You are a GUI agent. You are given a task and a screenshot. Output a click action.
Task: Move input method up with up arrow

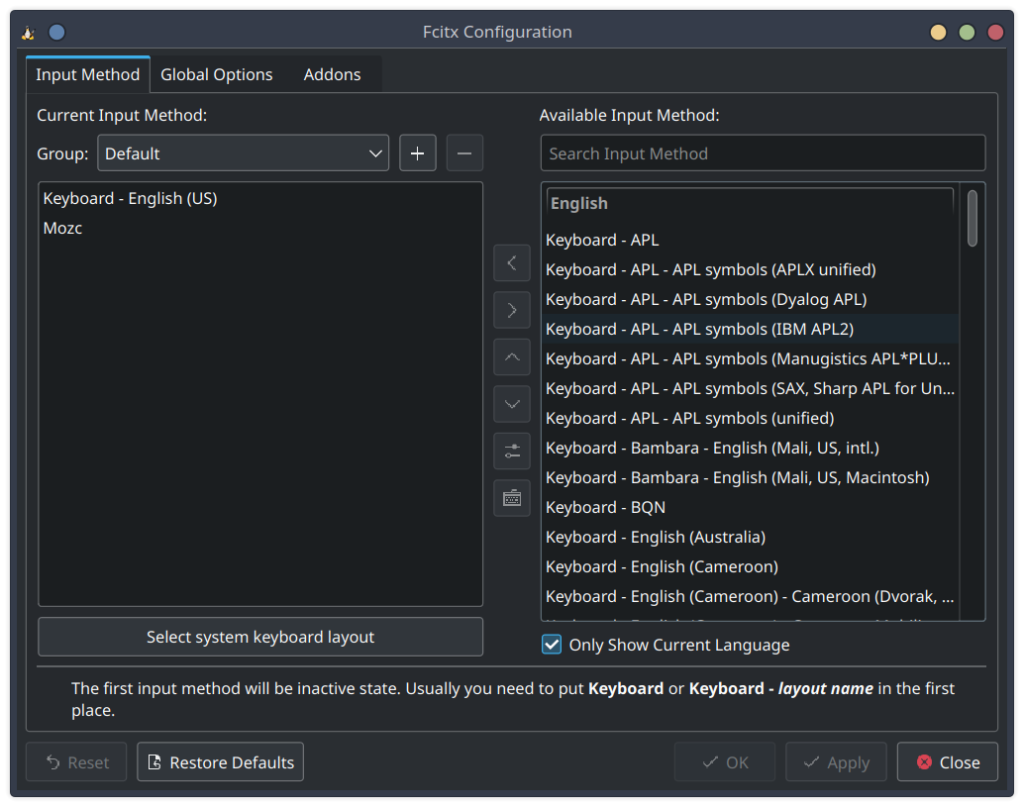point(511,357)
